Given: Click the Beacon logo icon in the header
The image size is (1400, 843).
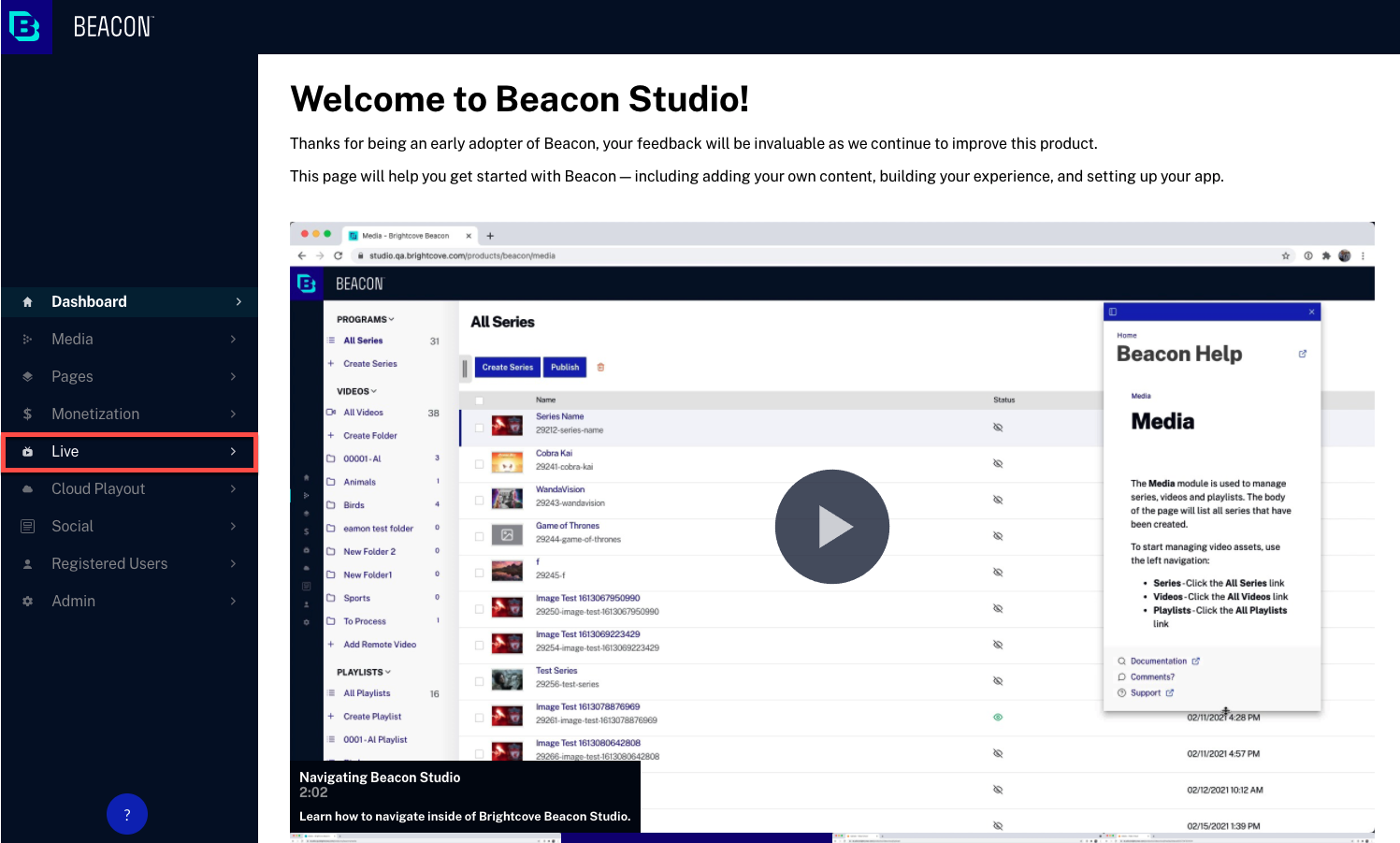Looking at the screenshot, I should point(25,26).
